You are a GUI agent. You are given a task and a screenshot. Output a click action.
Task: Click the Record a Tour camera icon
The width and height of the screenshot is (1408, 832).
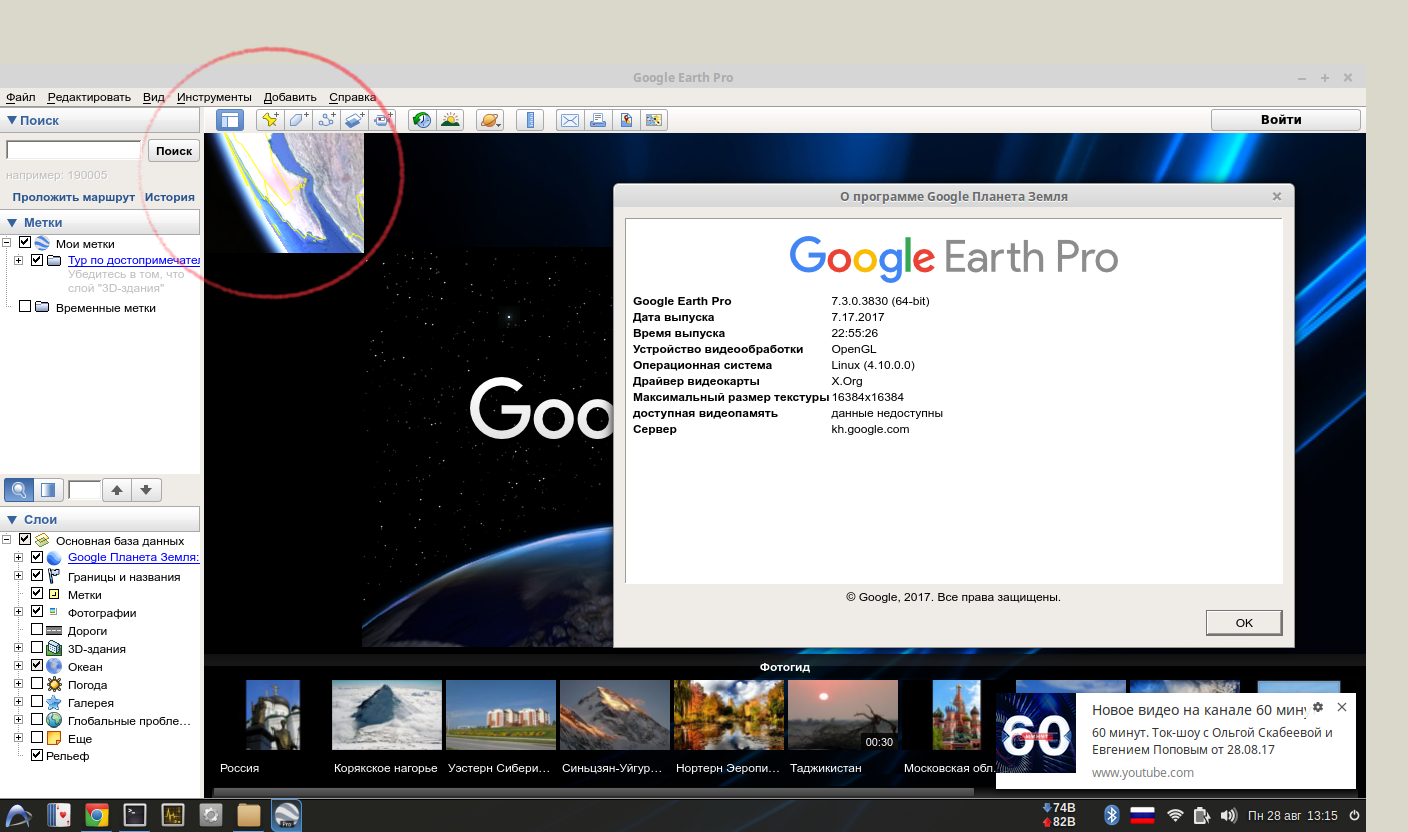[x=383, y=120]
